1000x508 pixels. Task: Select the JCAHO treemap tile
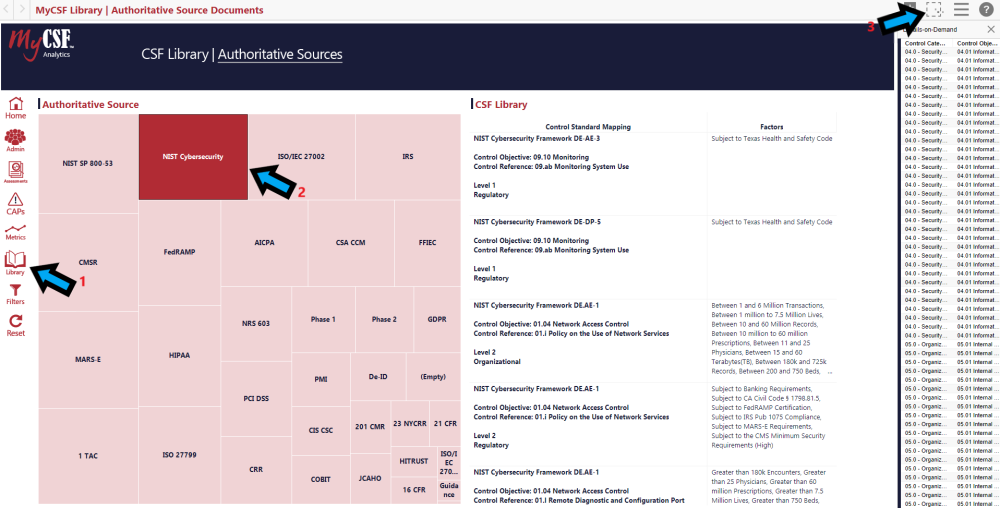pos(371,478)
